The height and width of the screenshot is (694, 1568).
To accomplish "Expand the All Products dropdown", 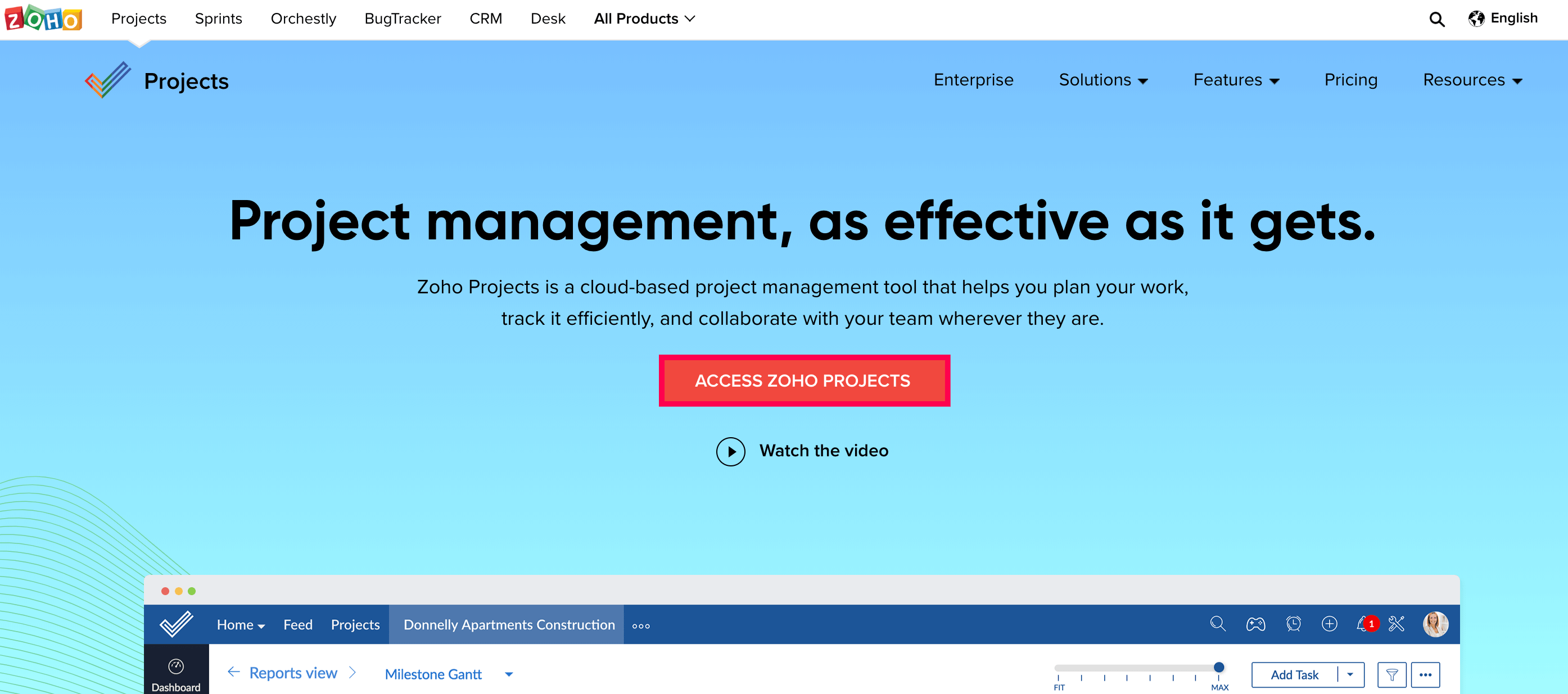I will (x=644, y=19).
